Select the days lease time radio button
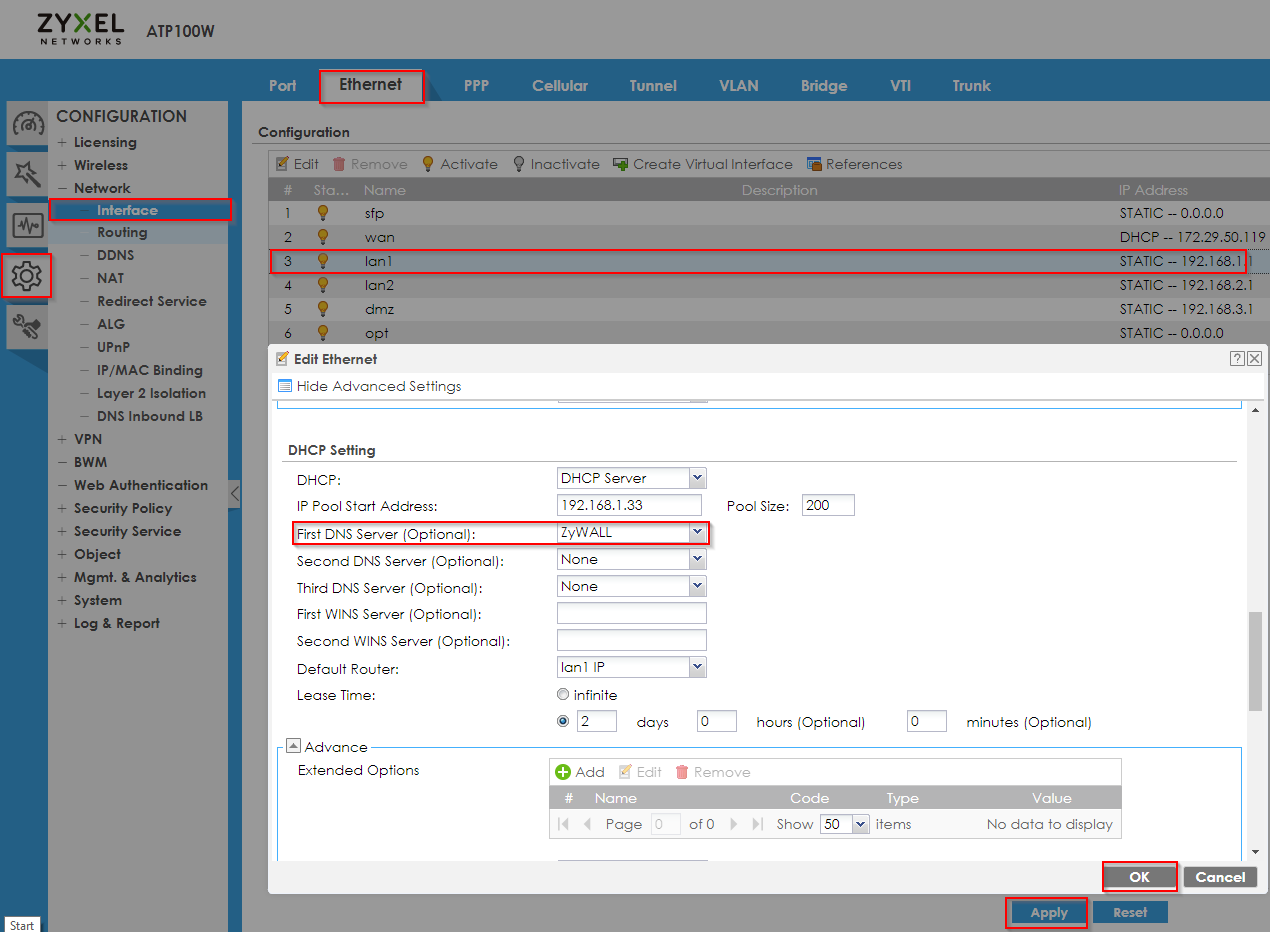Viewport: 1270px width, 932px height. pyautogui.click(x=563, y=720)
